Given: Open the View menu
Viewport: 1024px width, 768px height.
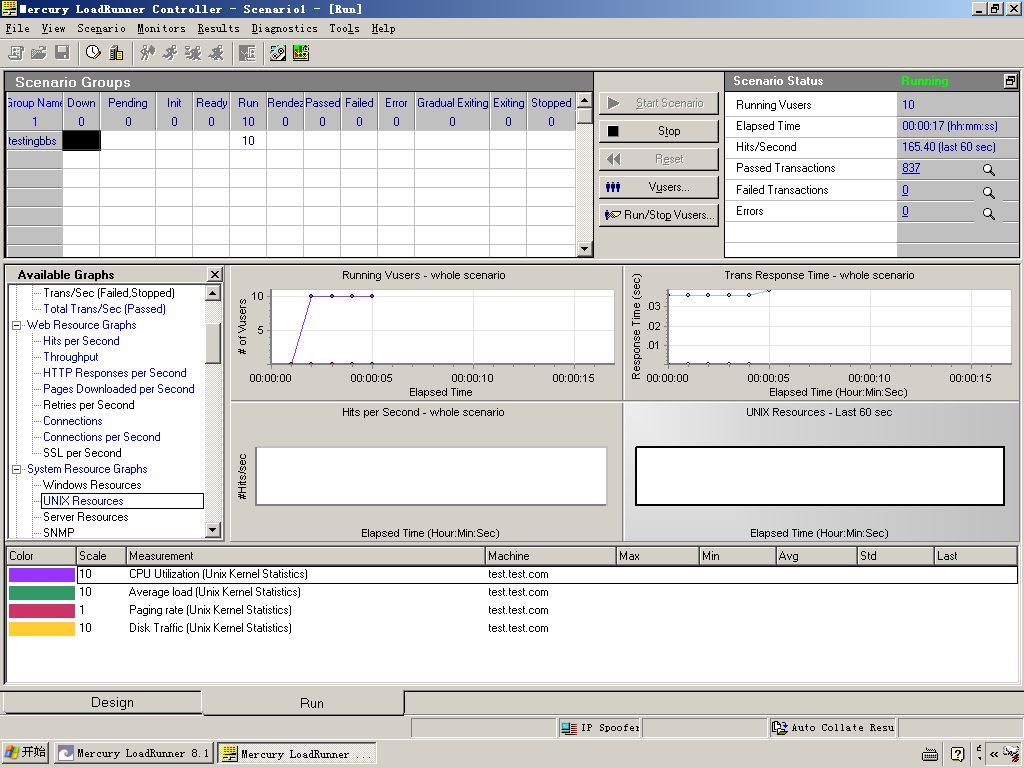Looking at the screenshot, I should [x=54, y=28].
